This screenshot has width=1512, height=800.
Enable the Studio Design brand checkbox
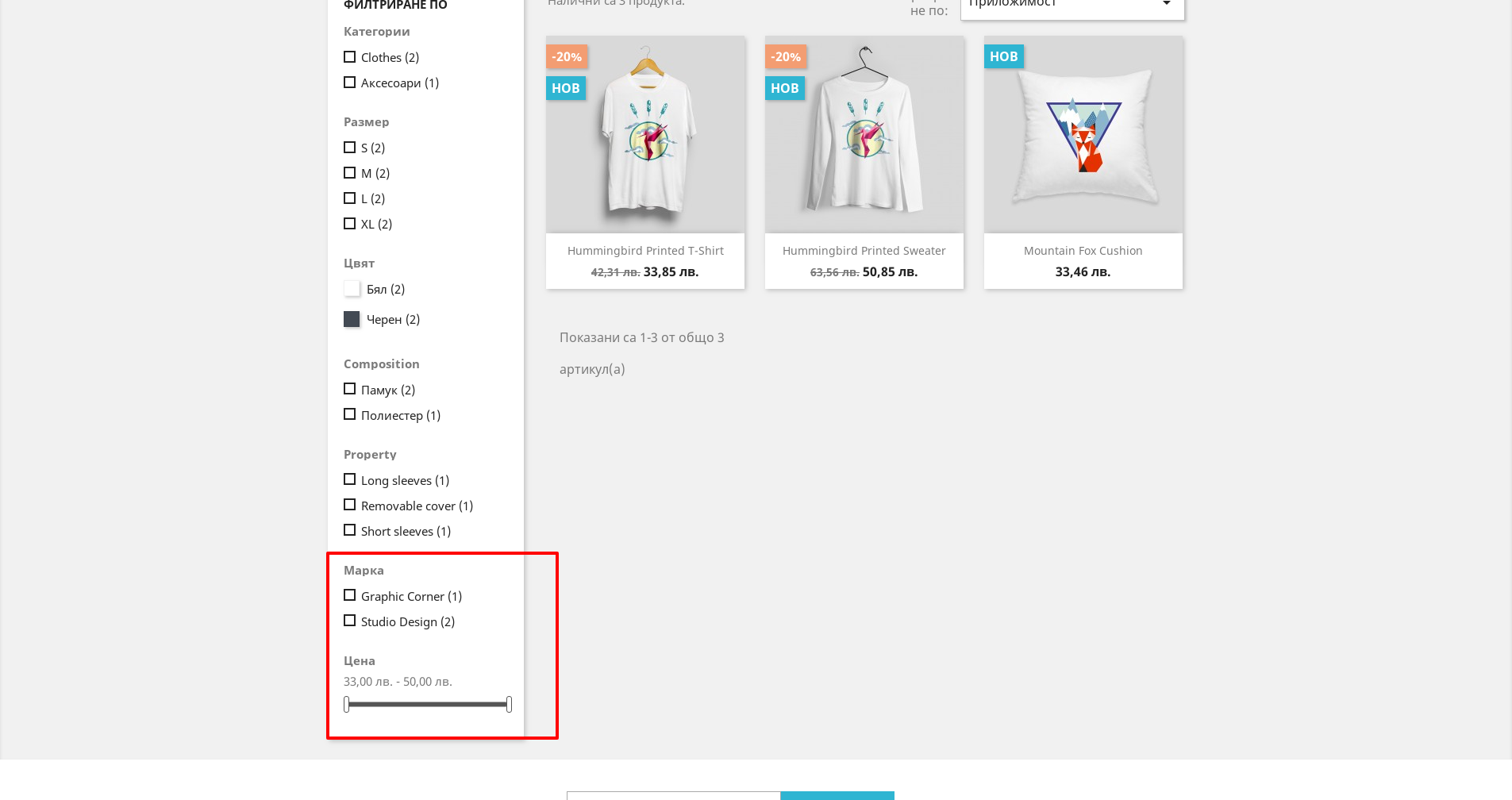pos(349,621)
